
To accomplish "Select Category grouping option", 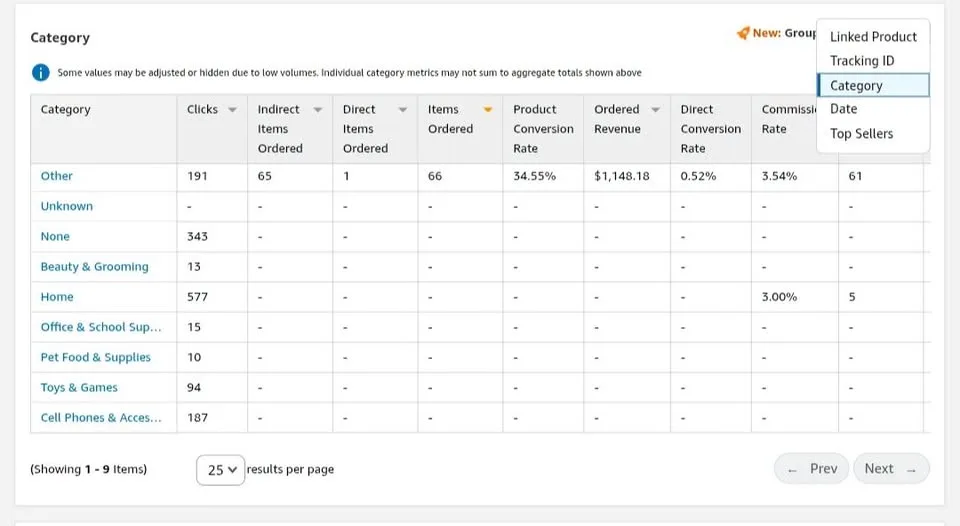I will pyautogui.click(x=874, y=85).
